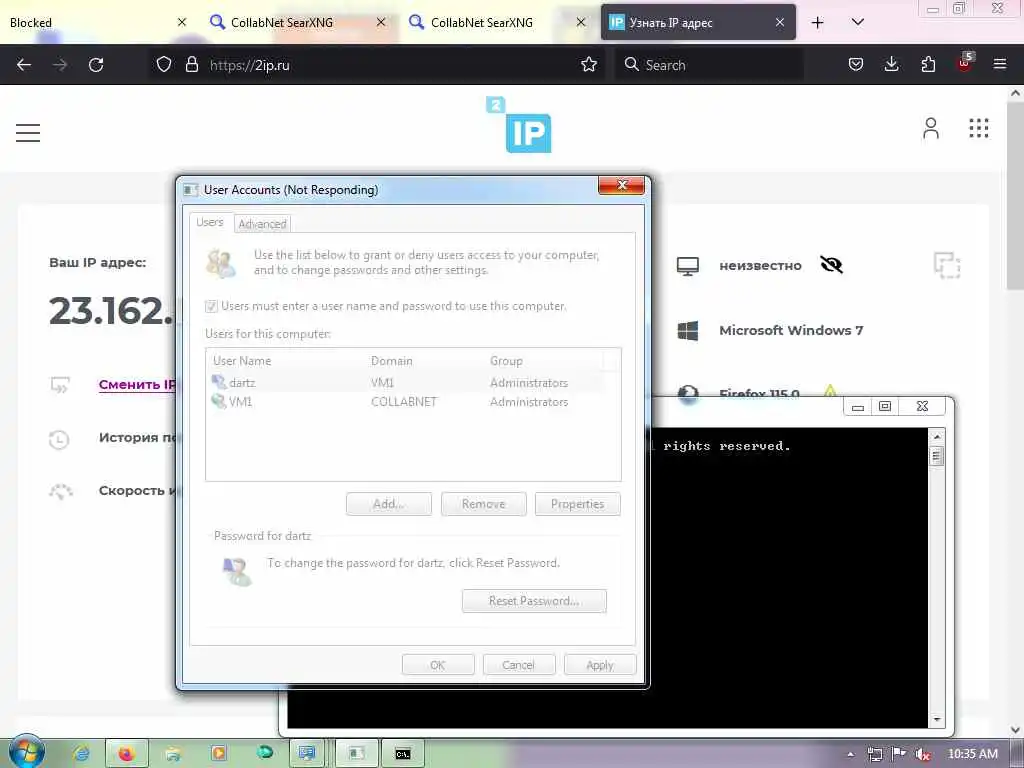Switch to the Узнать IP адрес tab
The image size is (1024, 768).
(x=697, y=22)
